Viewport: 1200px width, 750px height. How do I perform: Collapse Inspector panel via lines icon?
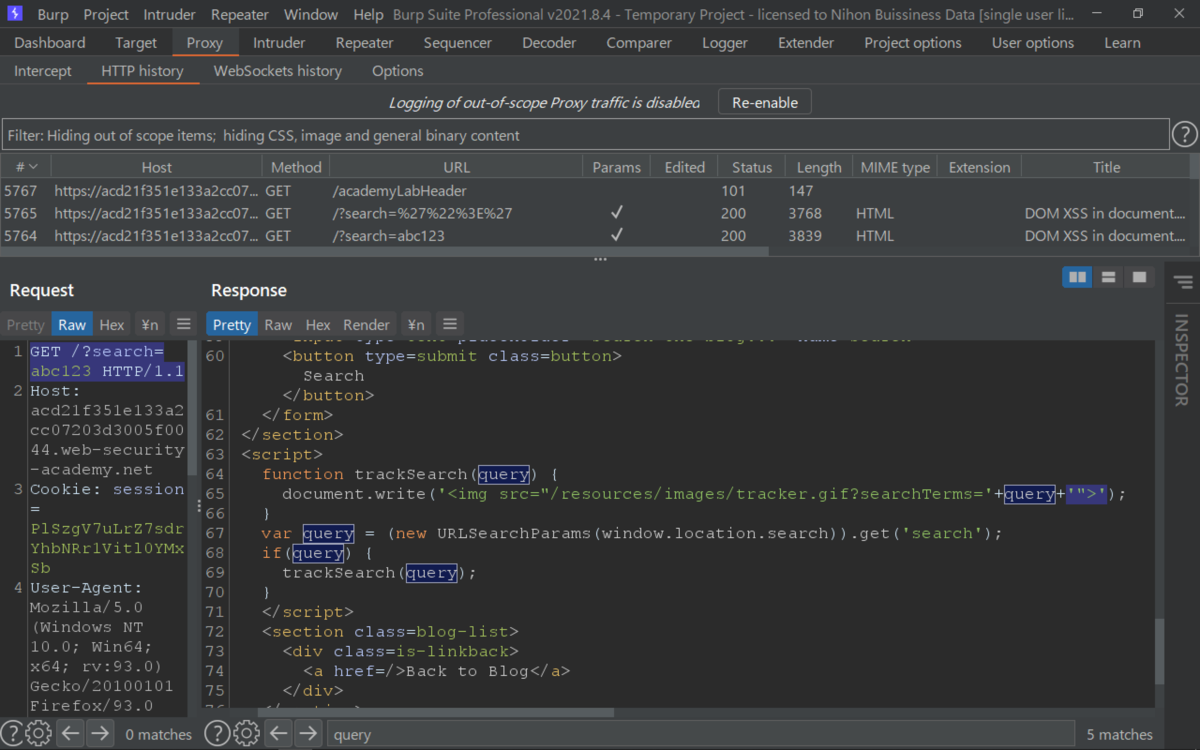click(x=1183, y=282)
